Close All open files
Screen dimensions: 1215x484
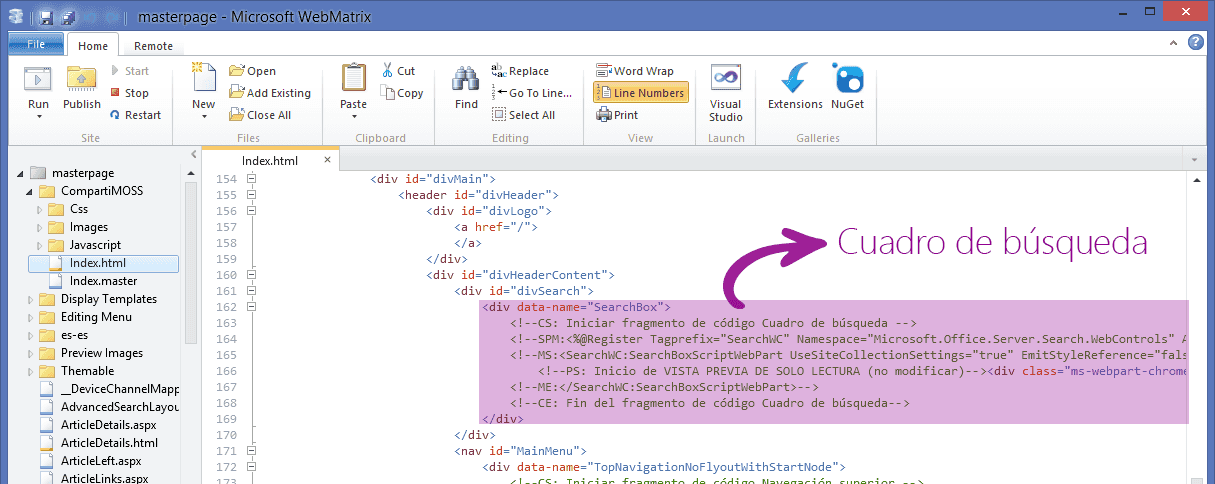click(260, 115)
